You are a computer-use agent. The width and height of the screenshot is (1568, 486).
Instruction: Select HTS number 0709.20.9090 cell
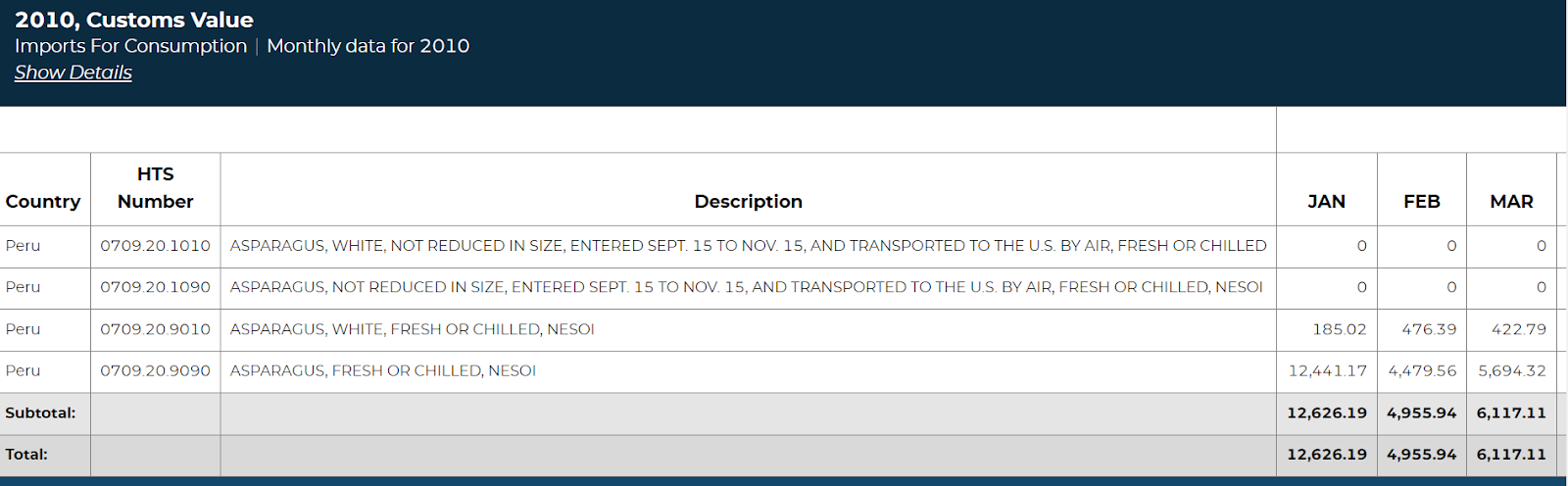(155, 371)
